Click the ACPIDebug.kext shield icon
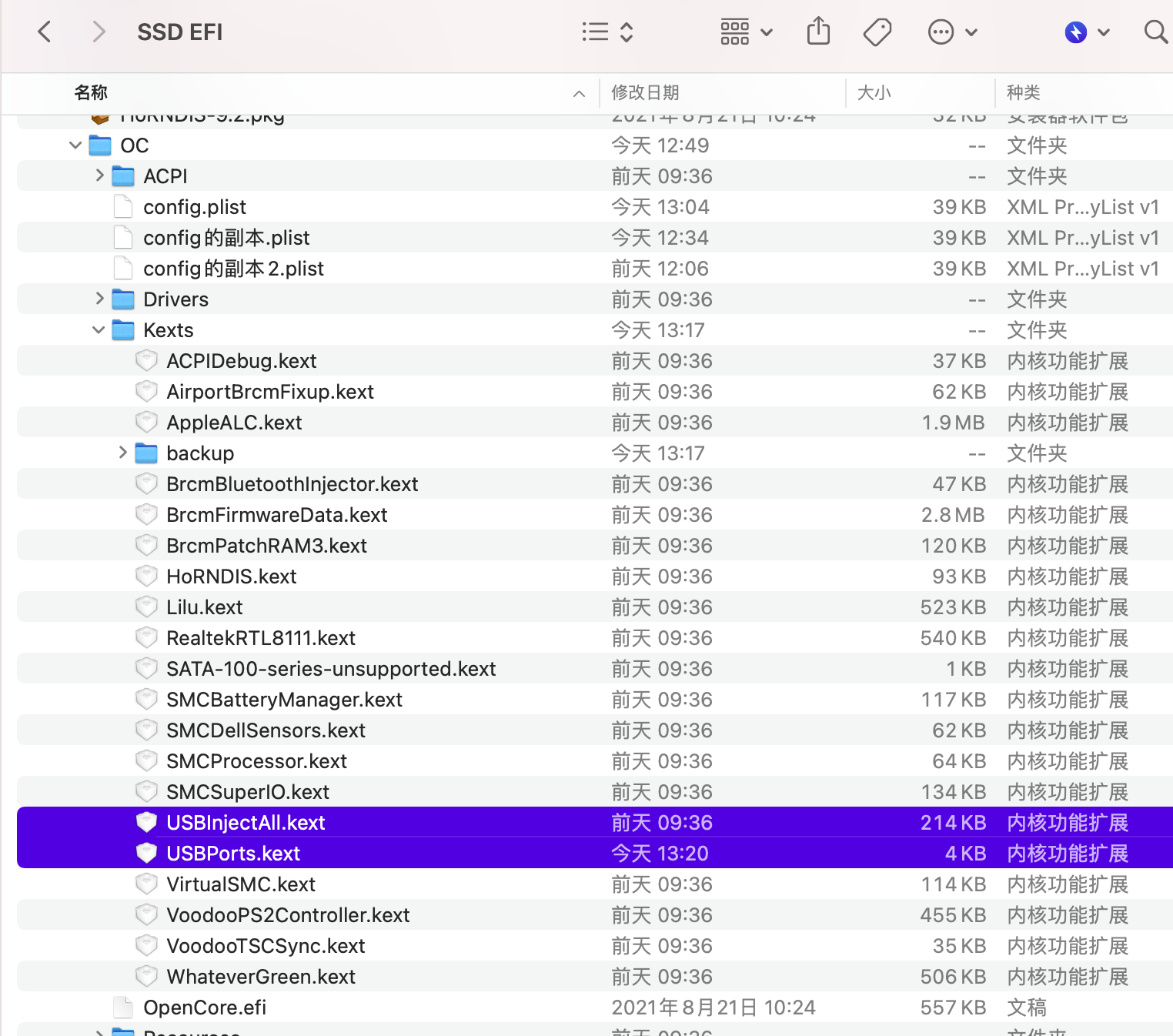 click(x=146, y=360)
